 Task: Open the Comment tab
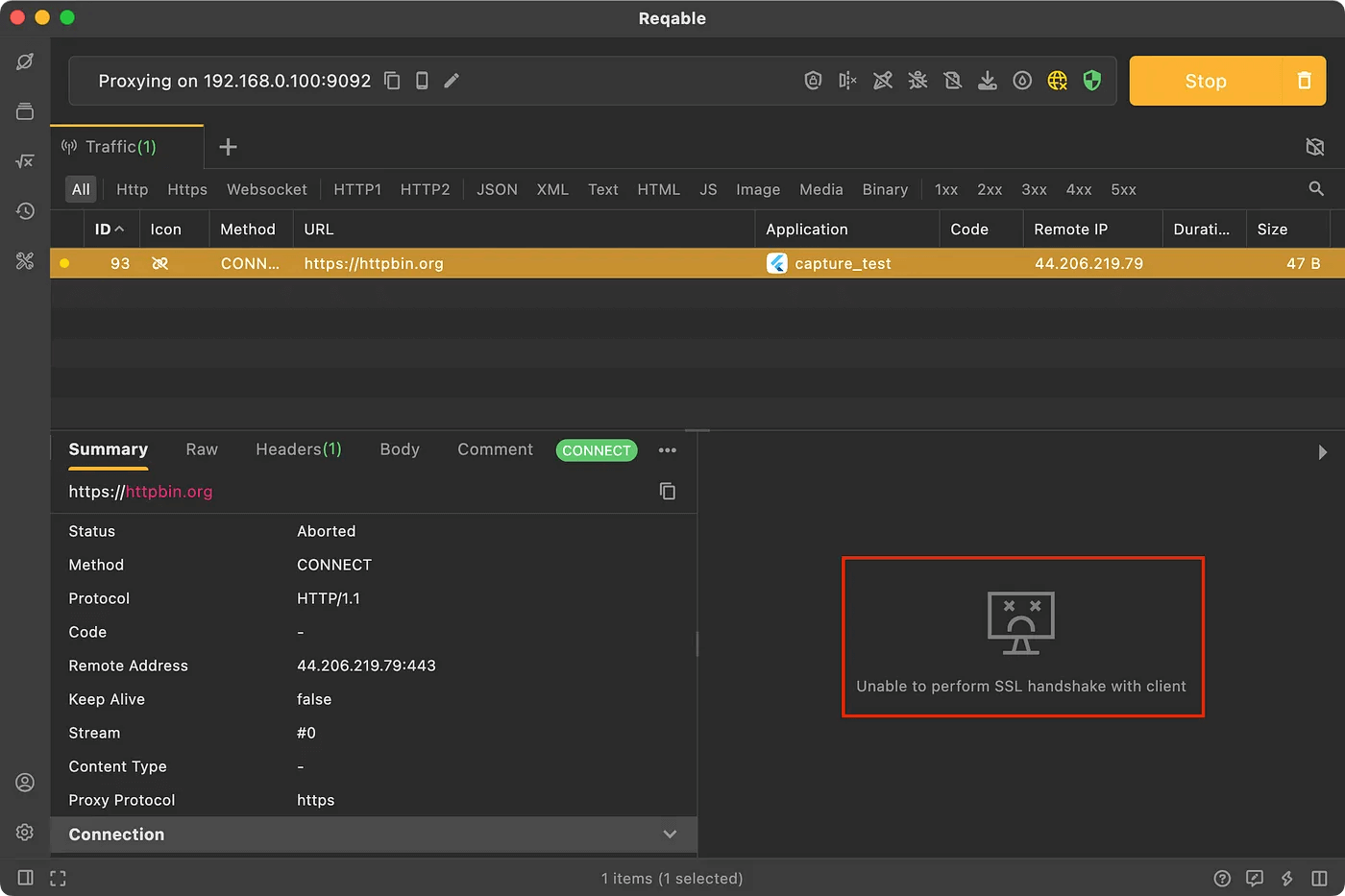click(495, 449)
